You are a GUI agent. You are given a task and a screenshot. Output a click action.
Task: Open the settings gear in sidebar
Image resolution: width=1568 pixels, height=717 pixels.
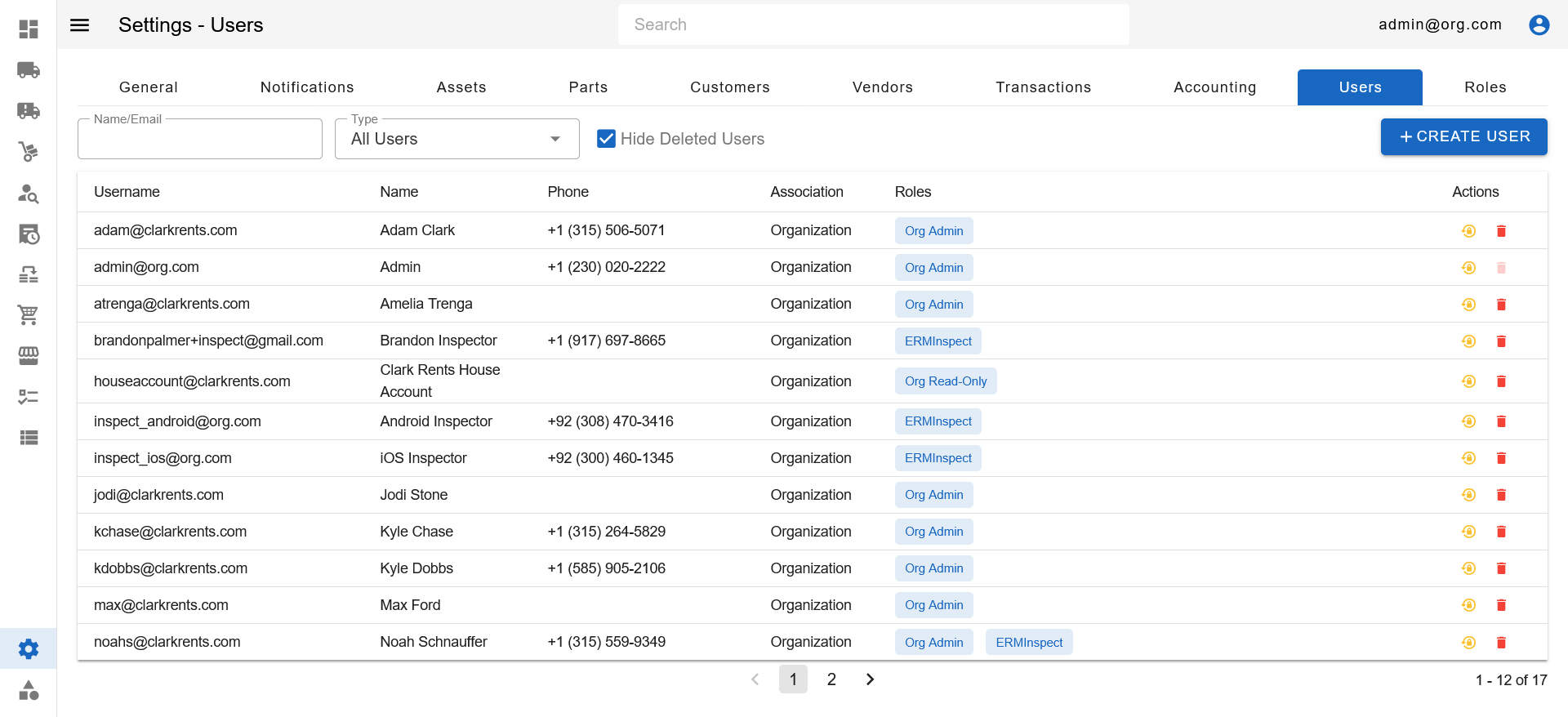pyautogui.click(x=29, y=649)
